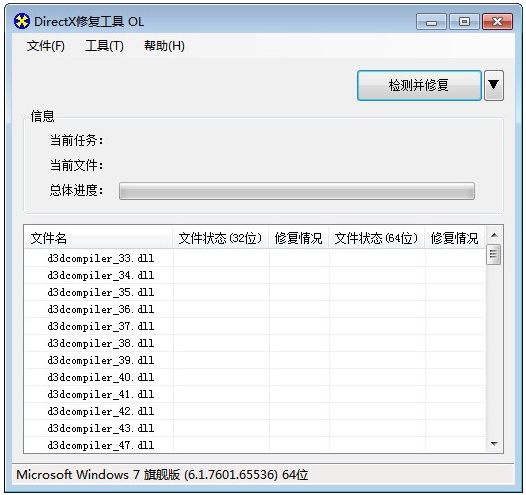Sort by the 文件名 column header
The width and height of the screenshot is (526, 495).
pyautogui.click(x=99, y=238)
